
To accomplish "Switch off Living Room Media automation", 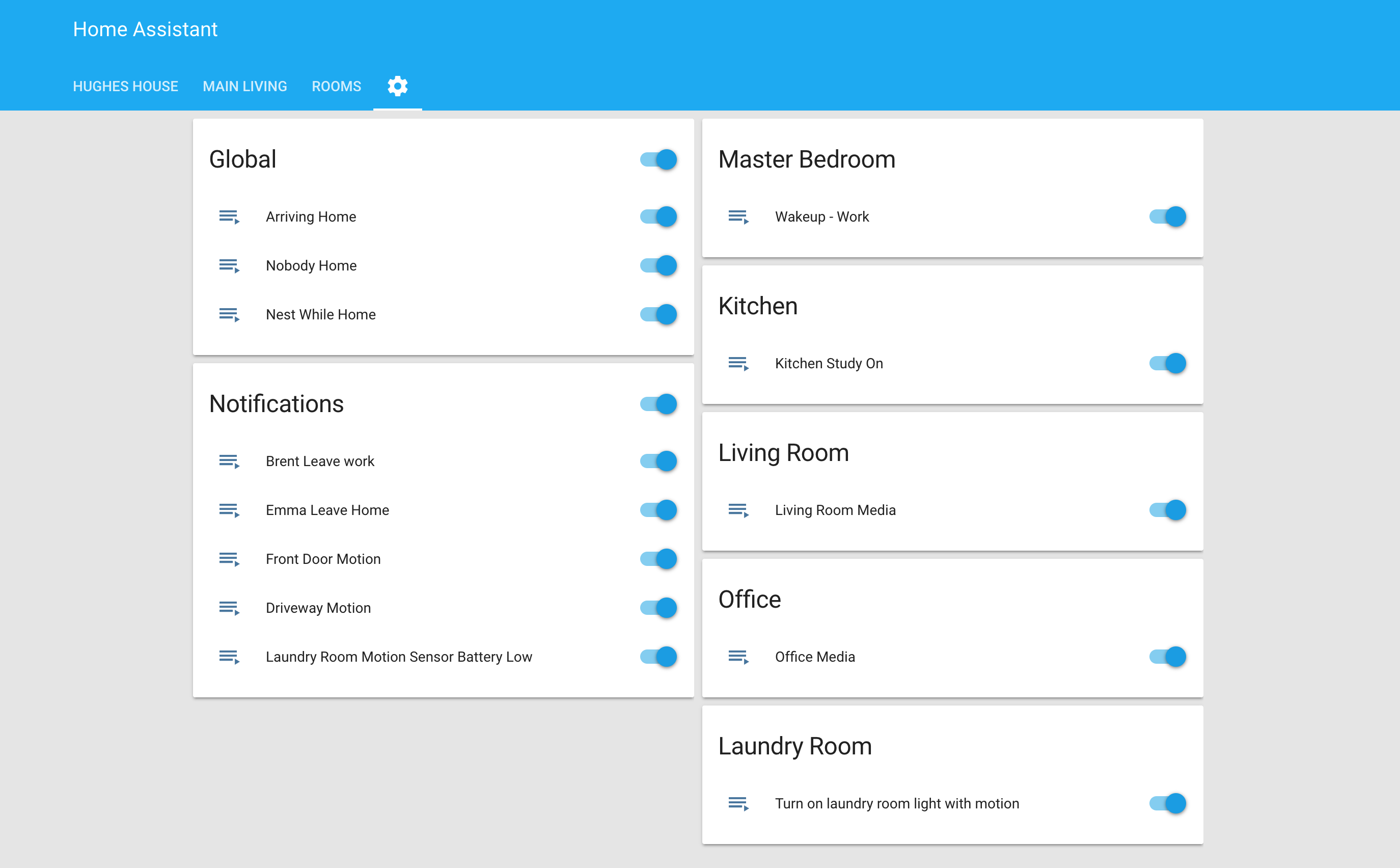I will point(1167,510).
